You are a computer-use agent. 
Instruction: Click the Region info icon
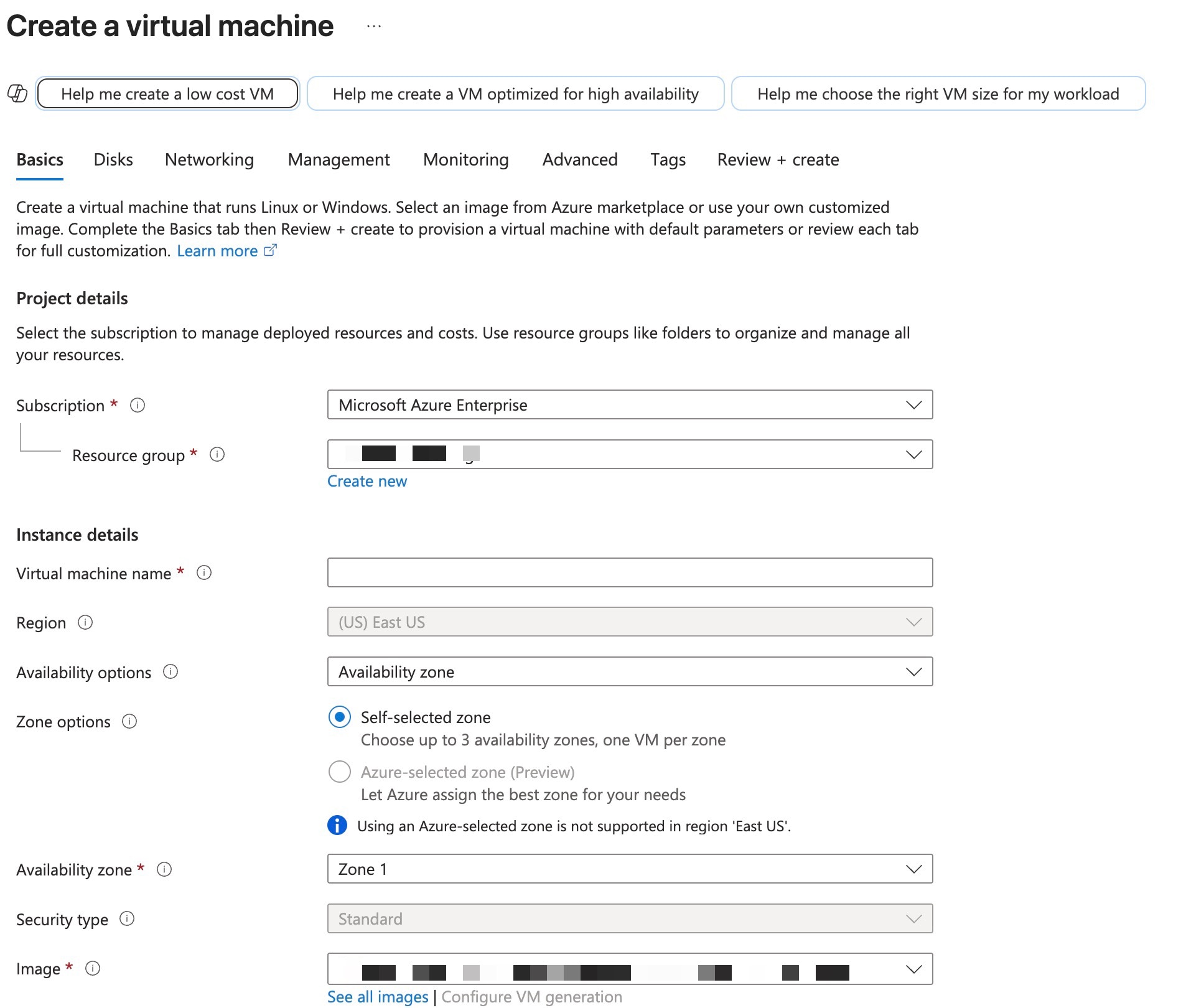pos(85,622)
